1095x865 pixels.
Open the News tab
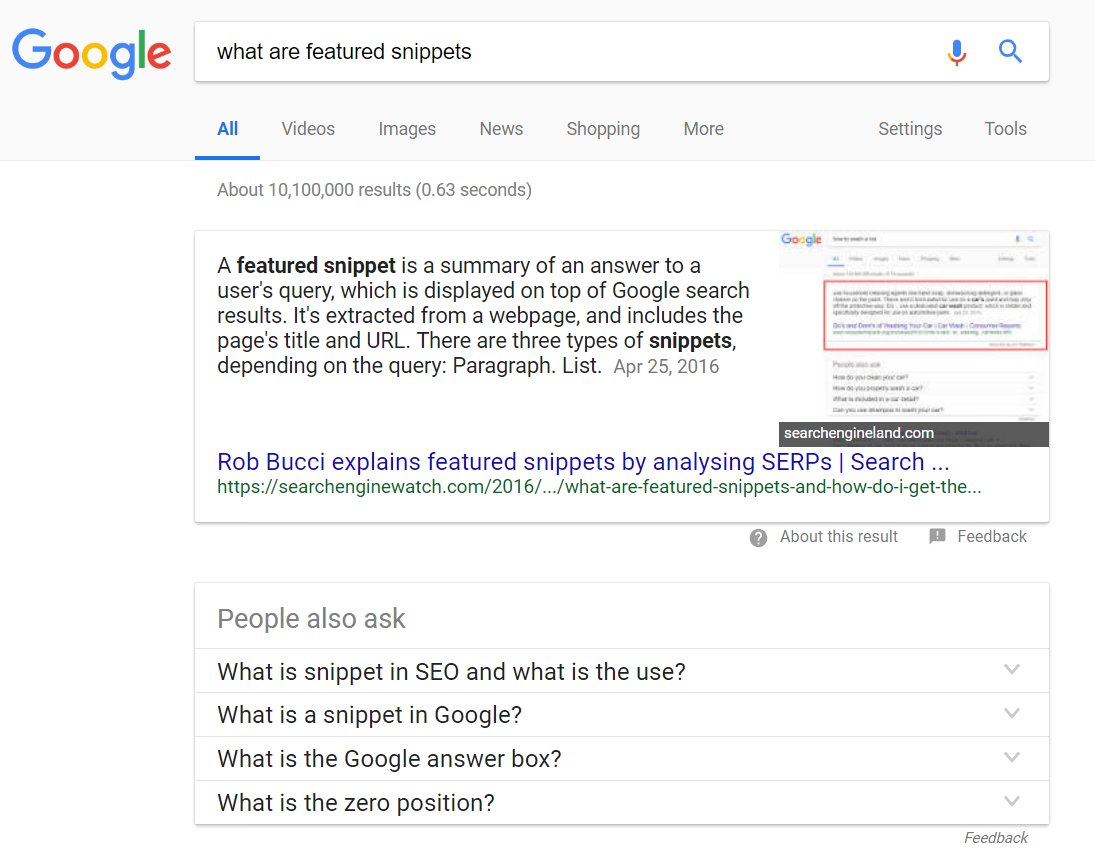pyautogui.click(x=501, y=129)
